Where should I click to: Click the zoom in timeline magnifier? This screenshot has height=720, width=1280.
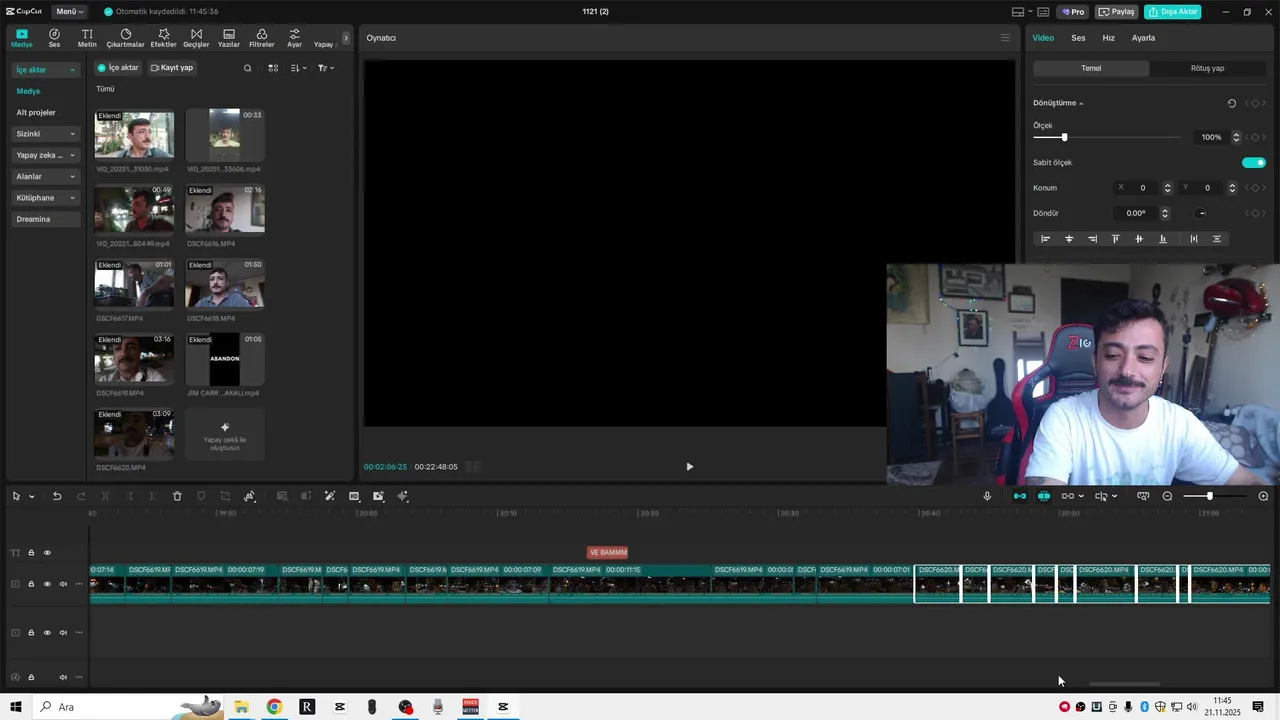pyautogui.click(x=1263, y=496)
